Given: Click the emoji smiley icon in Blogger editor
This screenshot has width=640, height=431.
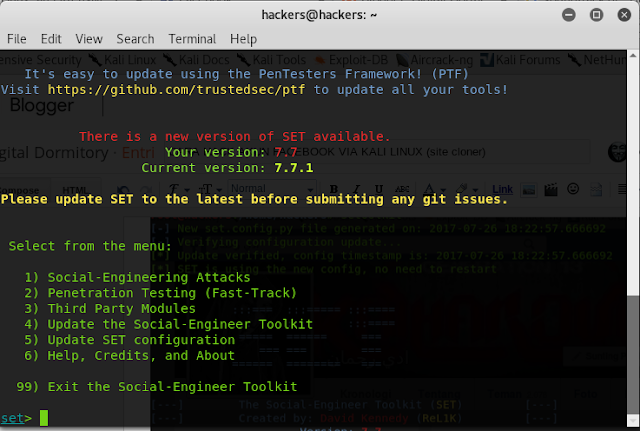Looking at the screenshot, I should [573, 189].
